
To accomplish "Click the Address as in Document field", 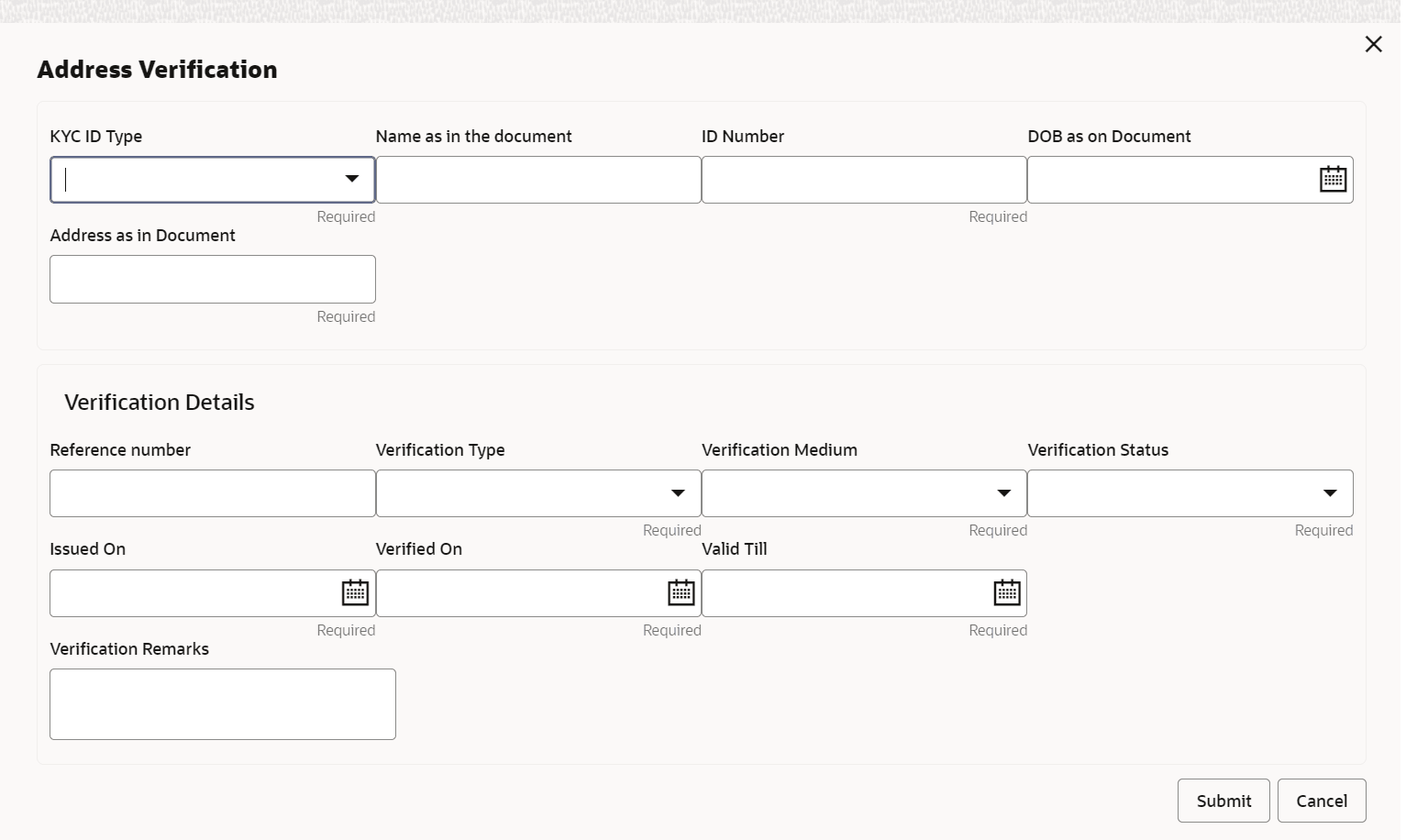I will click(213, 279).
